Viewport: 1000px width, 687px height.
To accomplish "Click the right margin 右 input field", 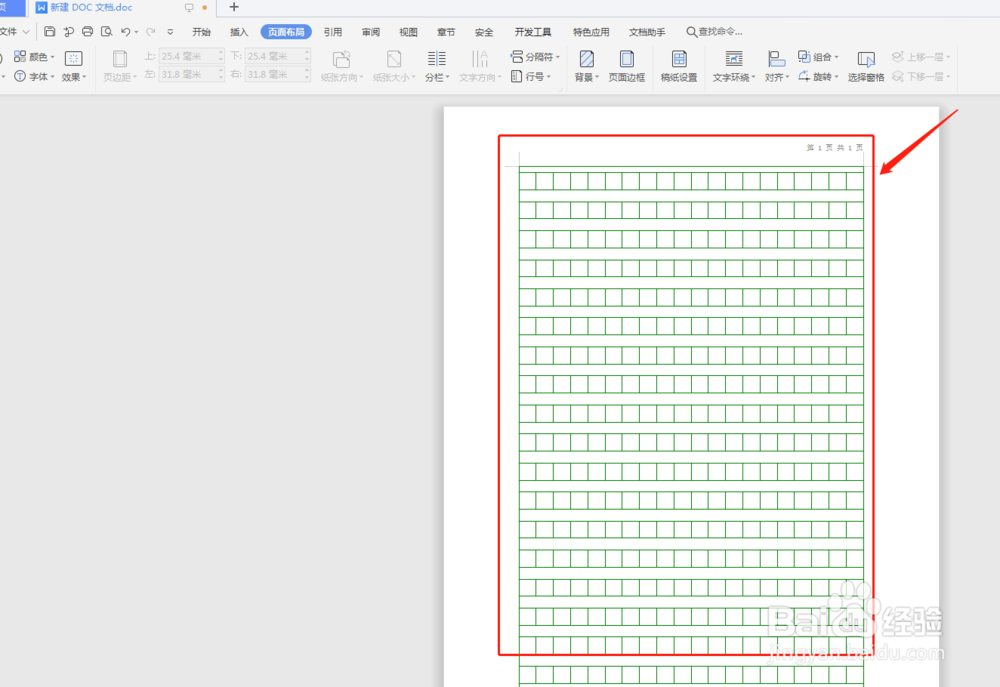I will (277, 75).
